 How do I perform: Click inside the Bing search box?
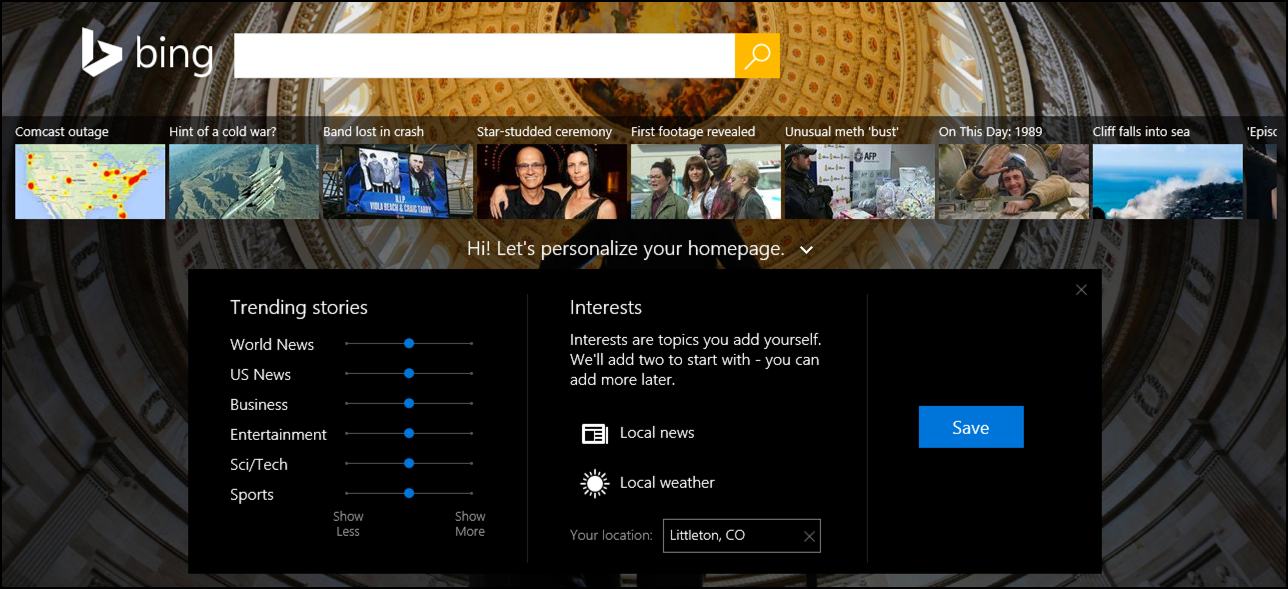click(484, 56)
